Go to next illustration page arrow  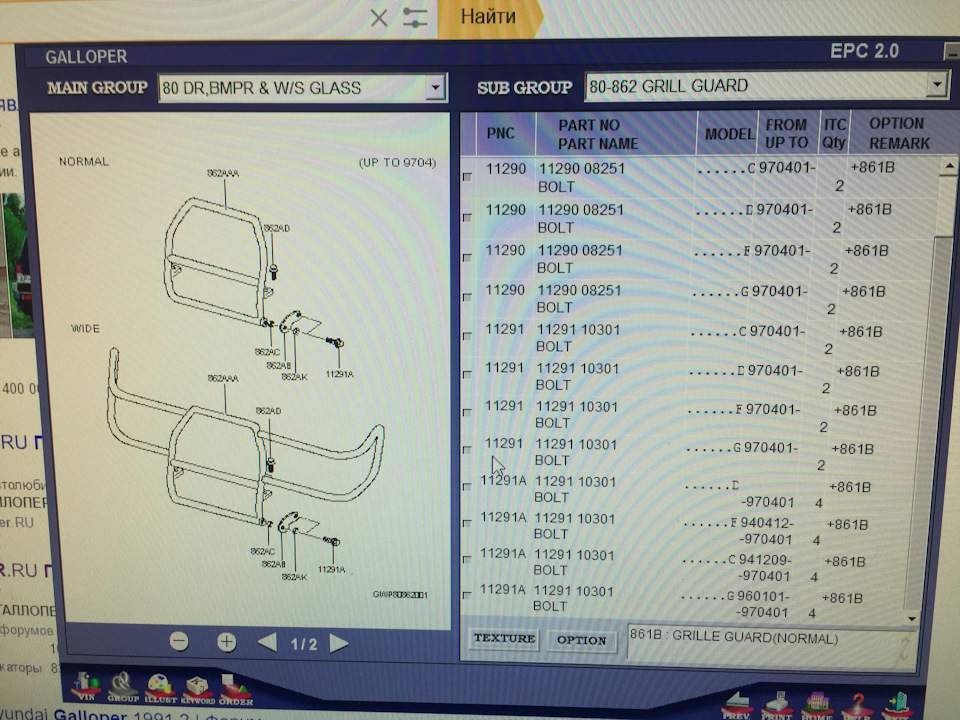click(x=339, y=643)
